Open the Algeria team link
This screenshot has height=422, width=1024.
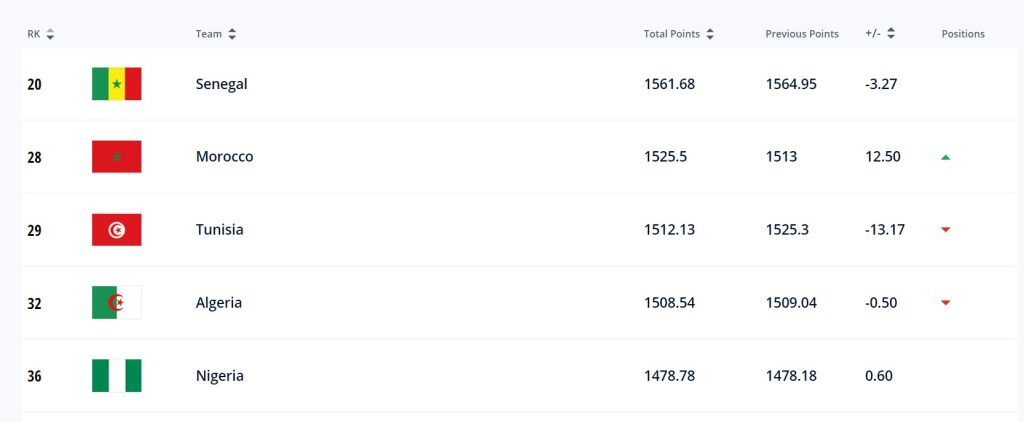218,303
